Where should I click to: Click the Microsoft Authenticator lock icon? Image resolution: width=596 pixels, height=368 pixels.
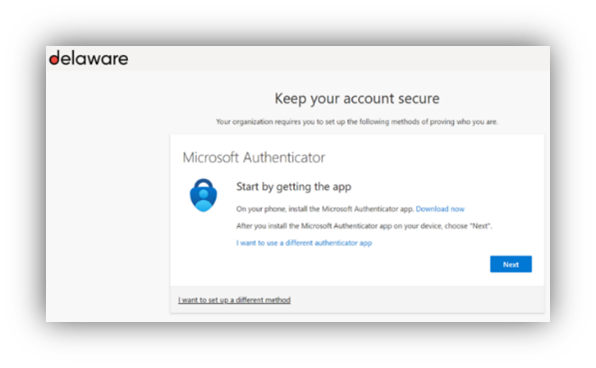point(203,195)
